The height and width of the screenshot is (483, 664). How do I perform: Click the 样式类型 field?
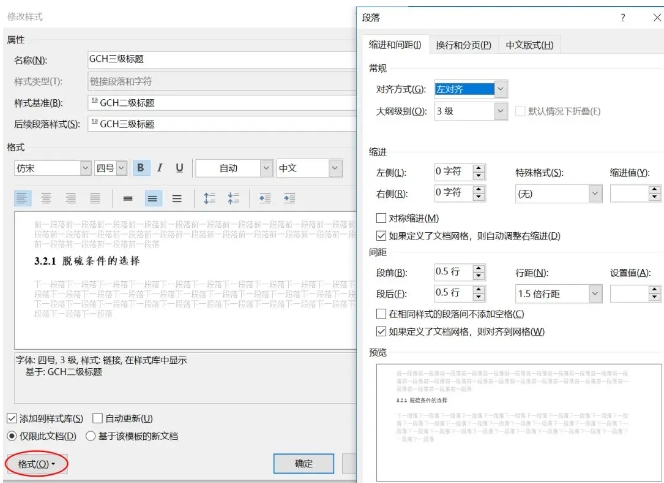pos(222,81)
